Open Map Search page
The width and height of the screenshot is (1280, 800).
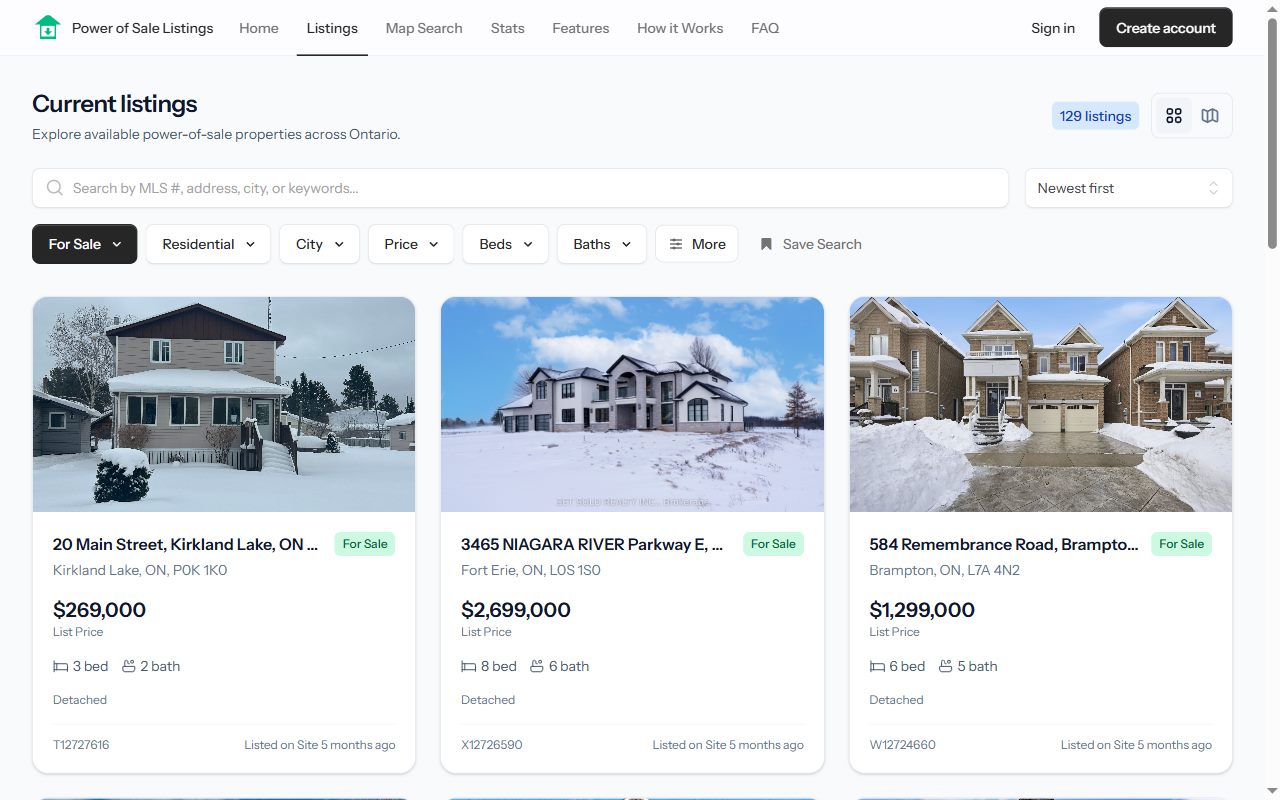click(x=424, y=28)
